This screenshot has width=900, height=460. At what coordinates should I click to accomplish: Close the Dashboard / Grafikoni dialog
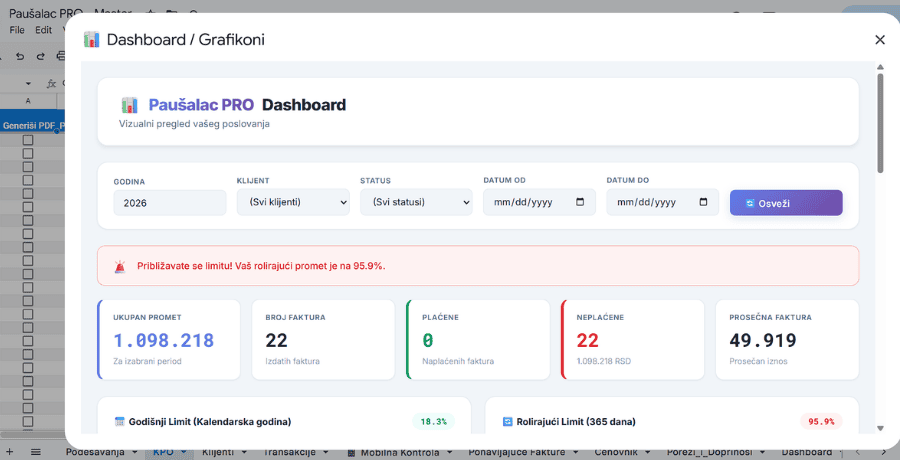pos(880,40)
